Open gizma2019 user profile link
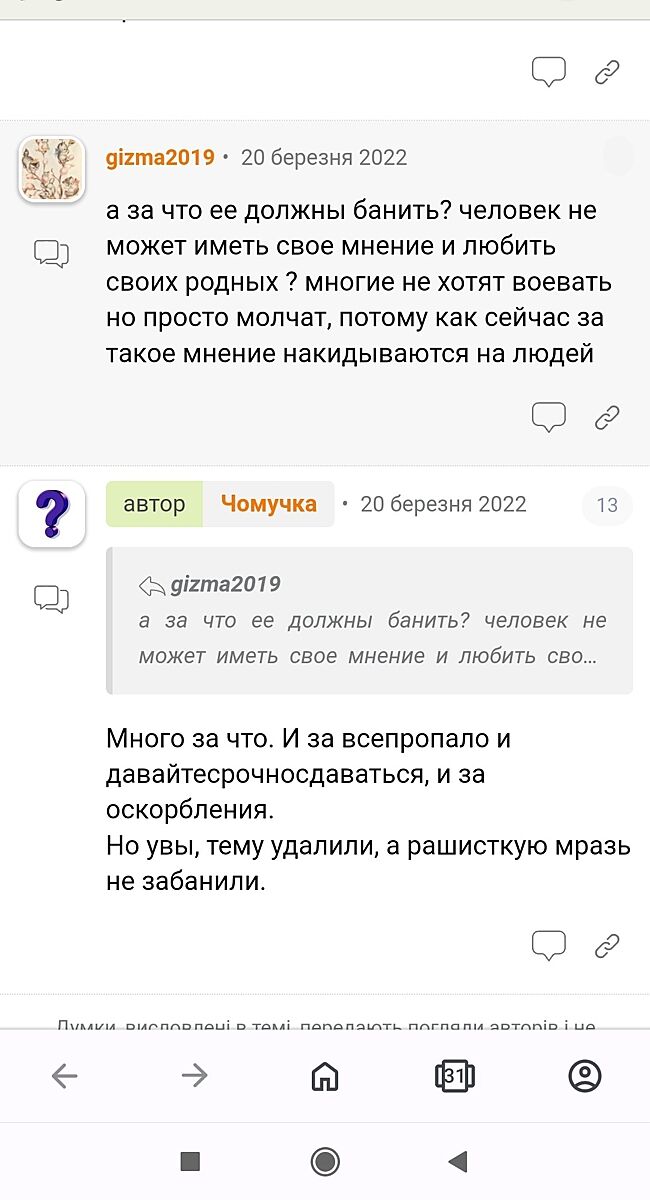Viewport: 650px width, 1200px height. (x=160, y=158)
